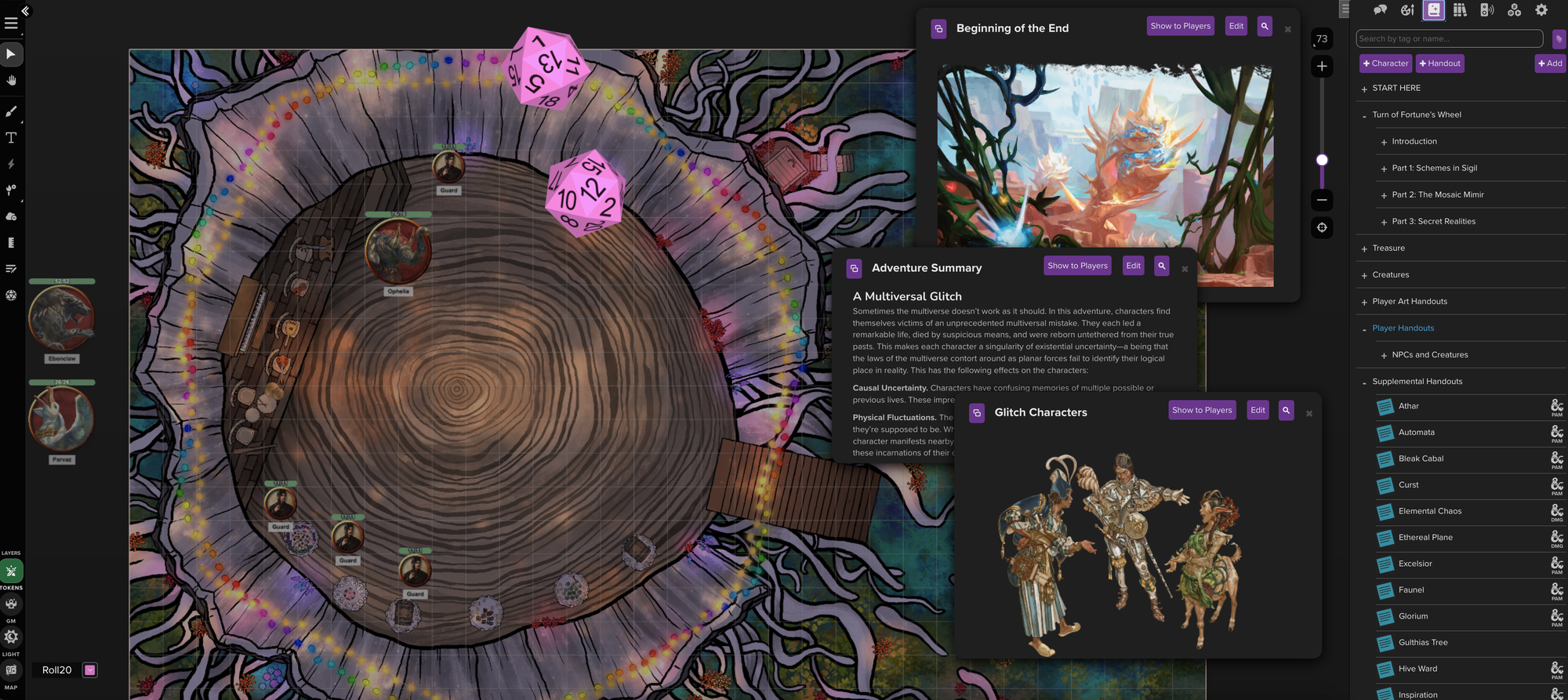Click the + Character button
This screenshot has height=700, width=1568.
pos(1385,63)
